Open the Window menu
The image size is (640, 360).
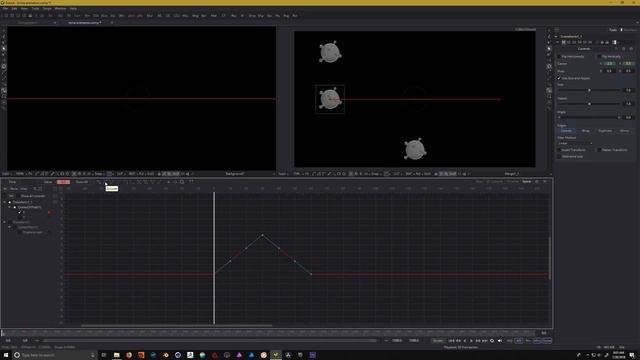tap(60, 9)
